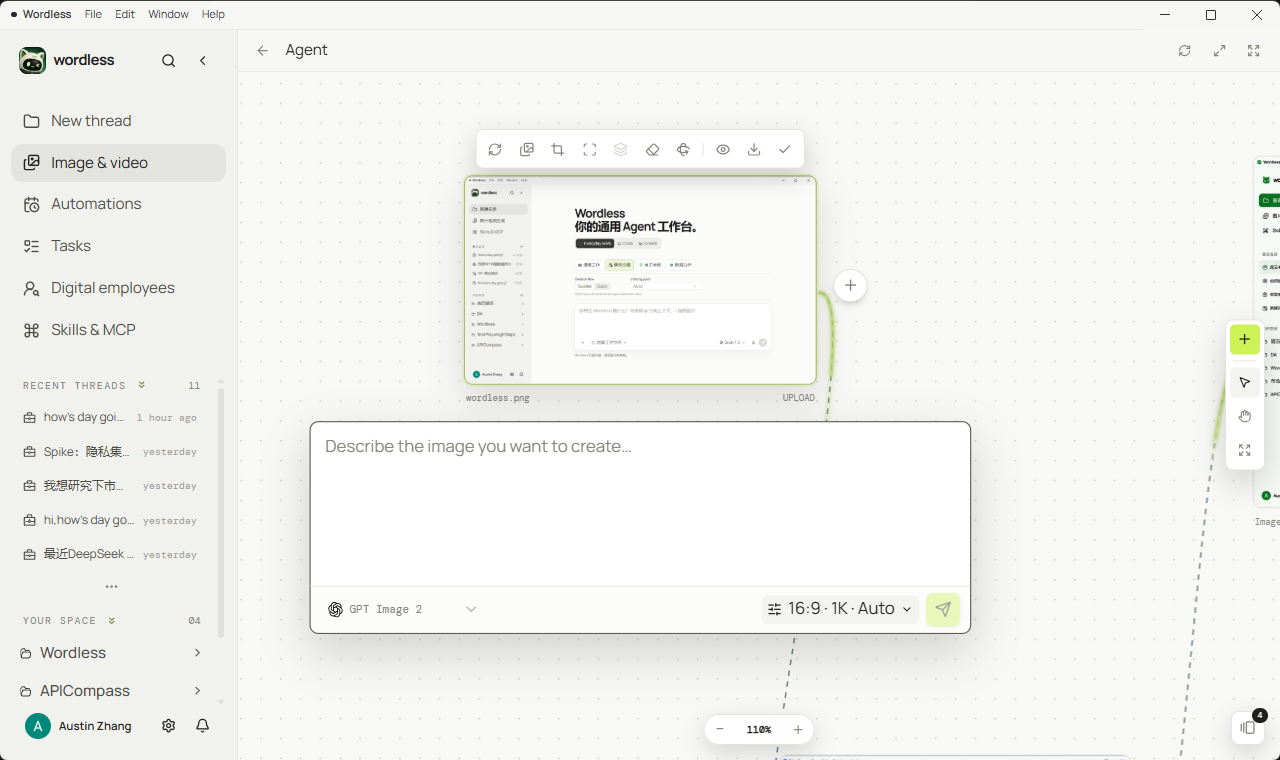Collapse the Recent Threads section chevron

[142, 385]
